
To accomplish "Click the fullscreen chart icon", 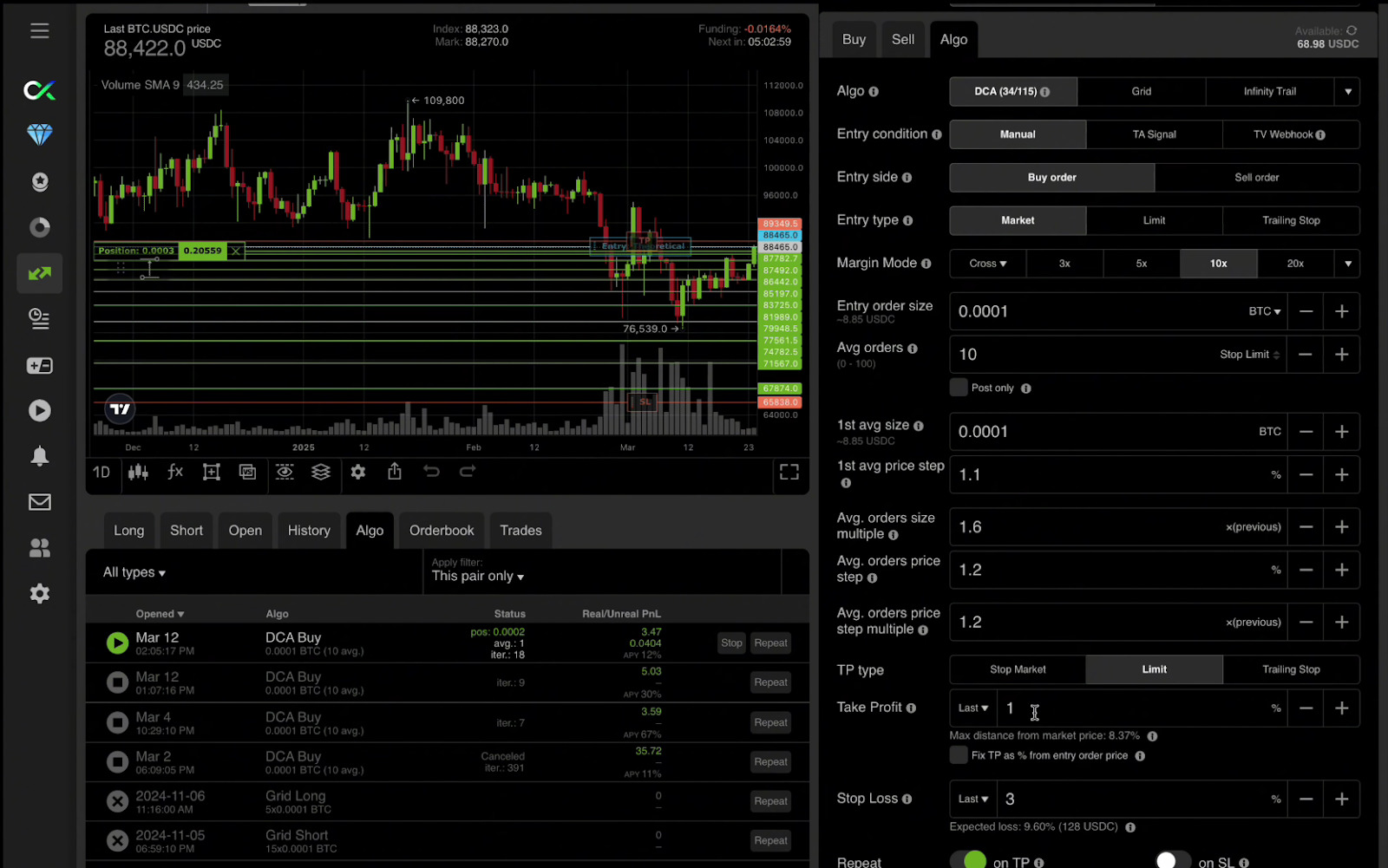I will coord(789,472).
